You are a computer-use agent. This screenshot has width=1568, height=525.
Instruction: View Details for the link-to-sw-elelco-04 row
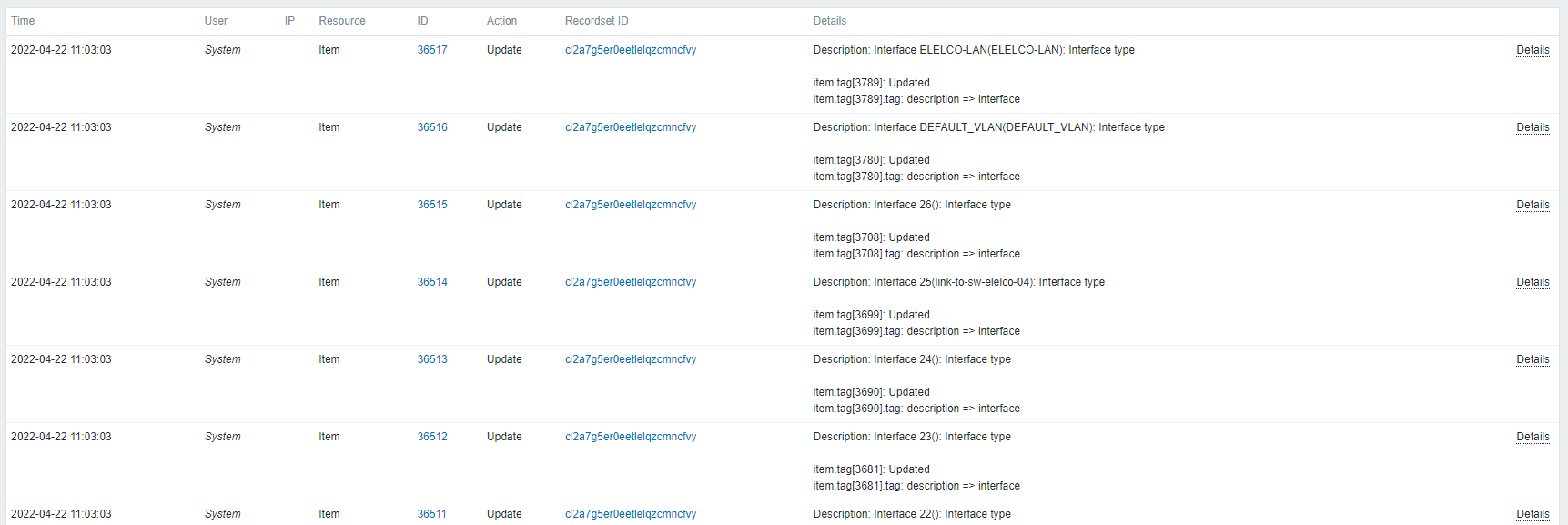pos(1533,282)
